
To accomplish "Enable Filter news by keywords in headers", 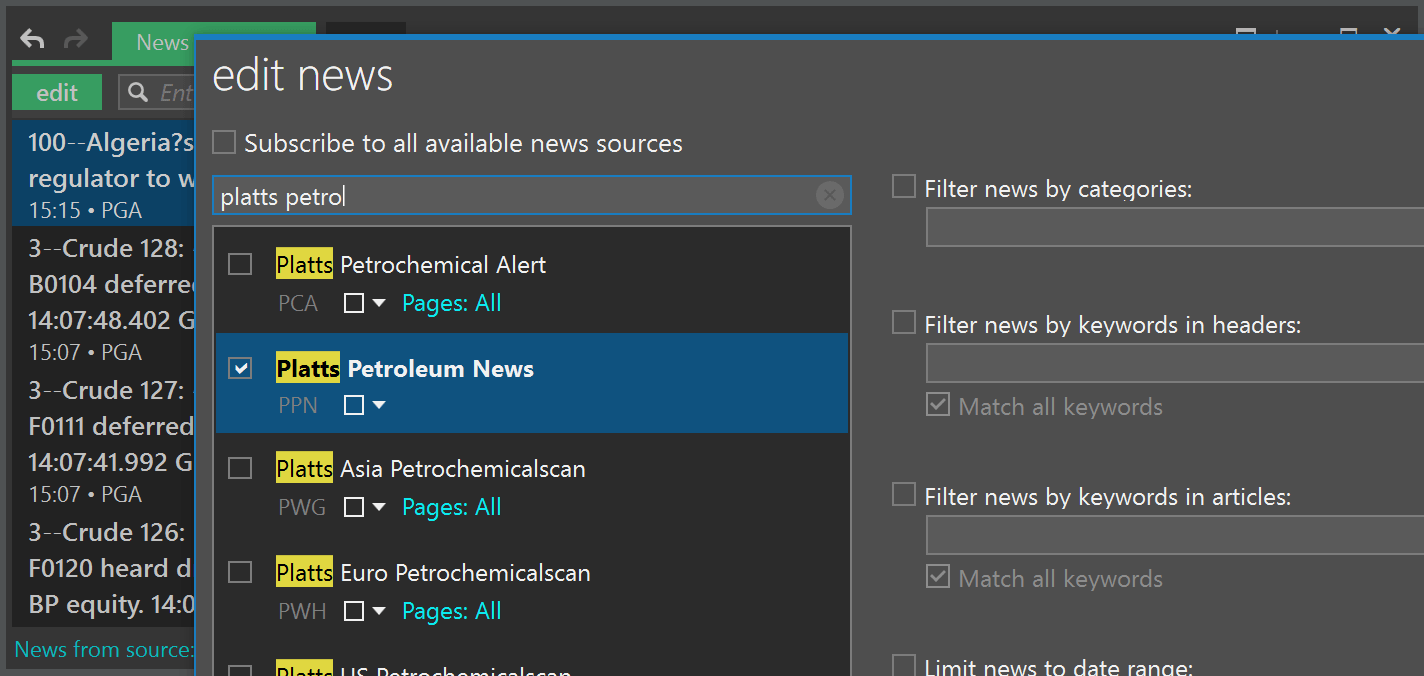I will tap(904, 323).
